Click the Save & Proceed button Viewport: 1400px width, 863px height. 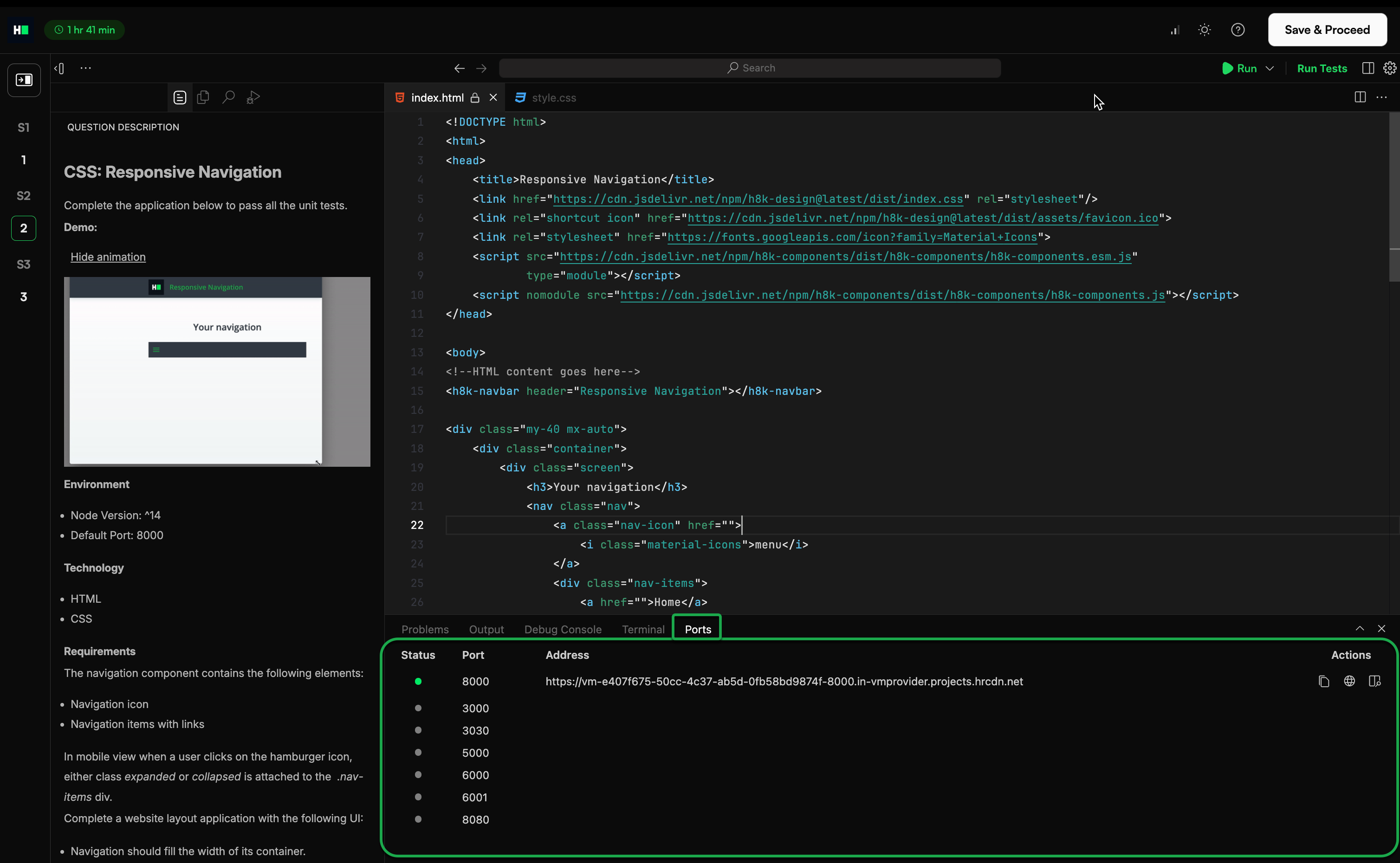click(x=1327, y=30)
